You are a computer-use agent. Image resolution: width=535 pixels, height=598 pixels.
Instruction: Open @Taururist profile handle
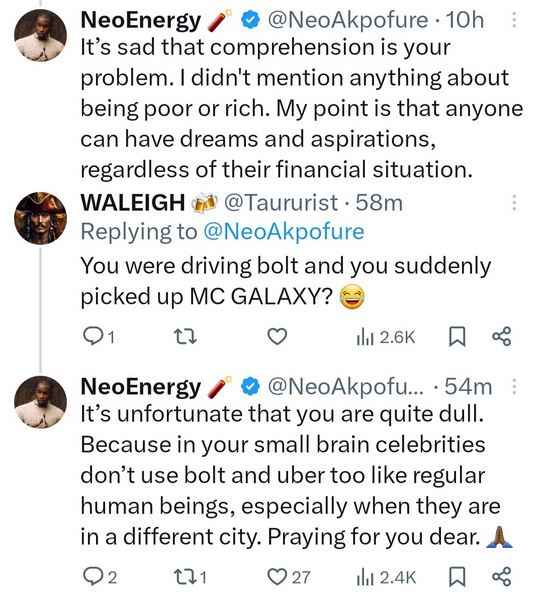coord(281,202)
